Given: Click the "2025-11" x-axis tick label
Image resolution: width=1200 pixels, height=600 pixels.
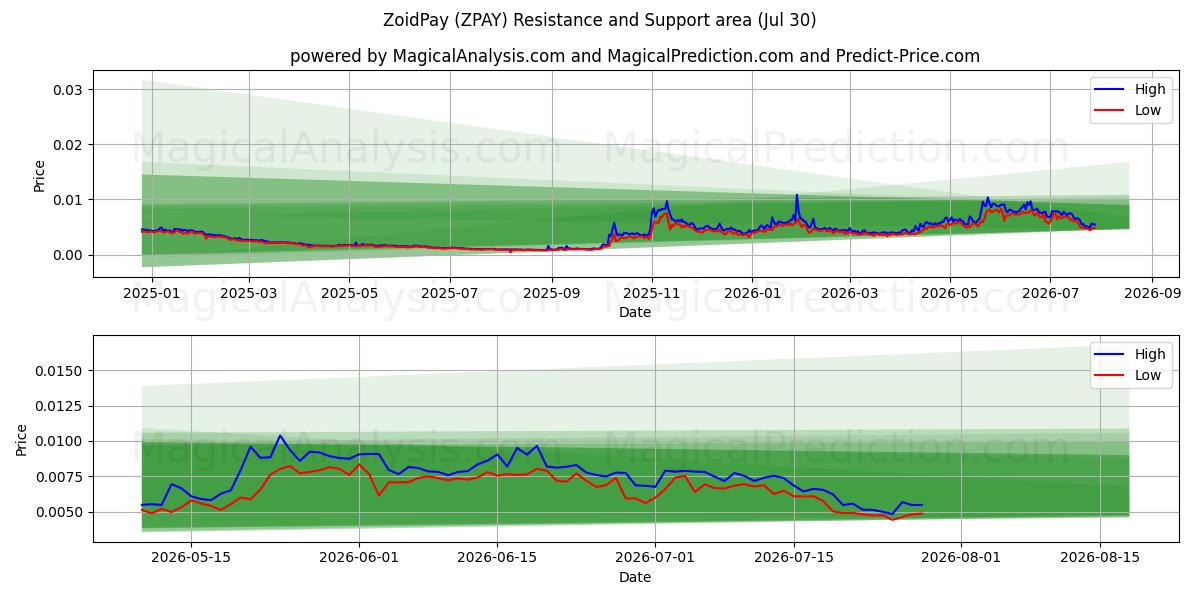Looking at the screenshot, I should [652, 294].
